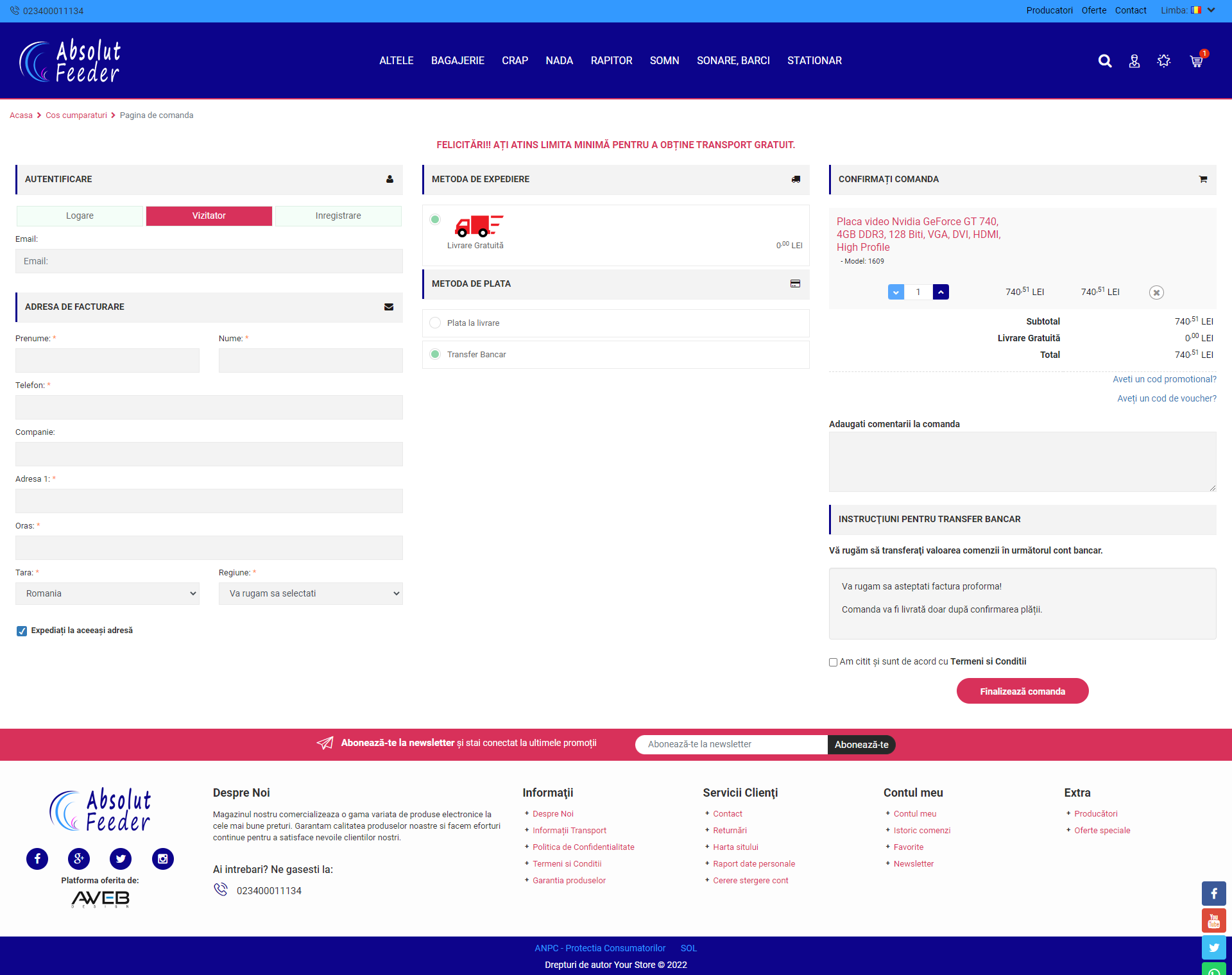1232x975 pixels.
Task: Open the search magnifier icon
Action: tap(1104, 61)
